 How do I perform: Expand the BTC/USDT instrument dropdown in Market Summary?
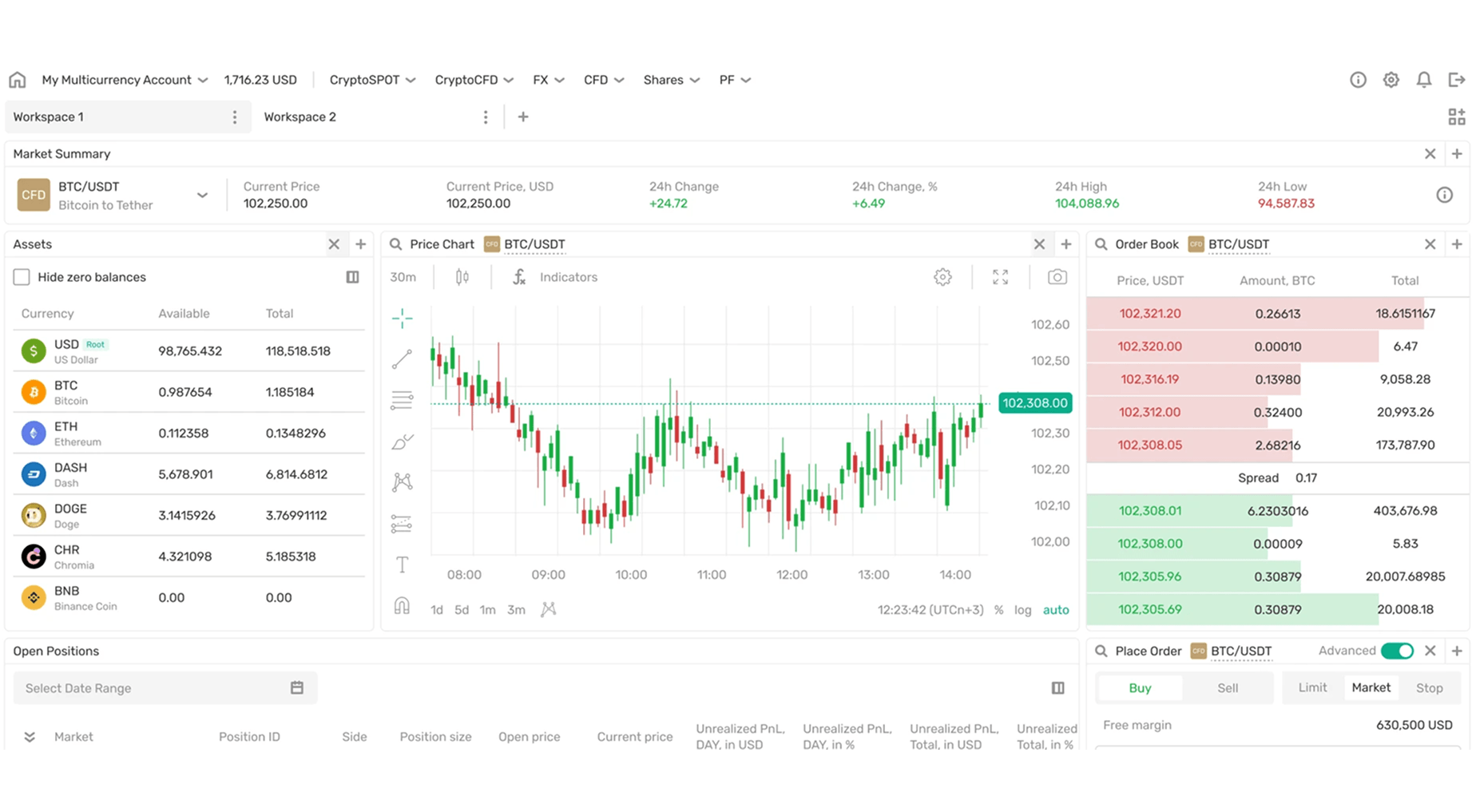202,195
